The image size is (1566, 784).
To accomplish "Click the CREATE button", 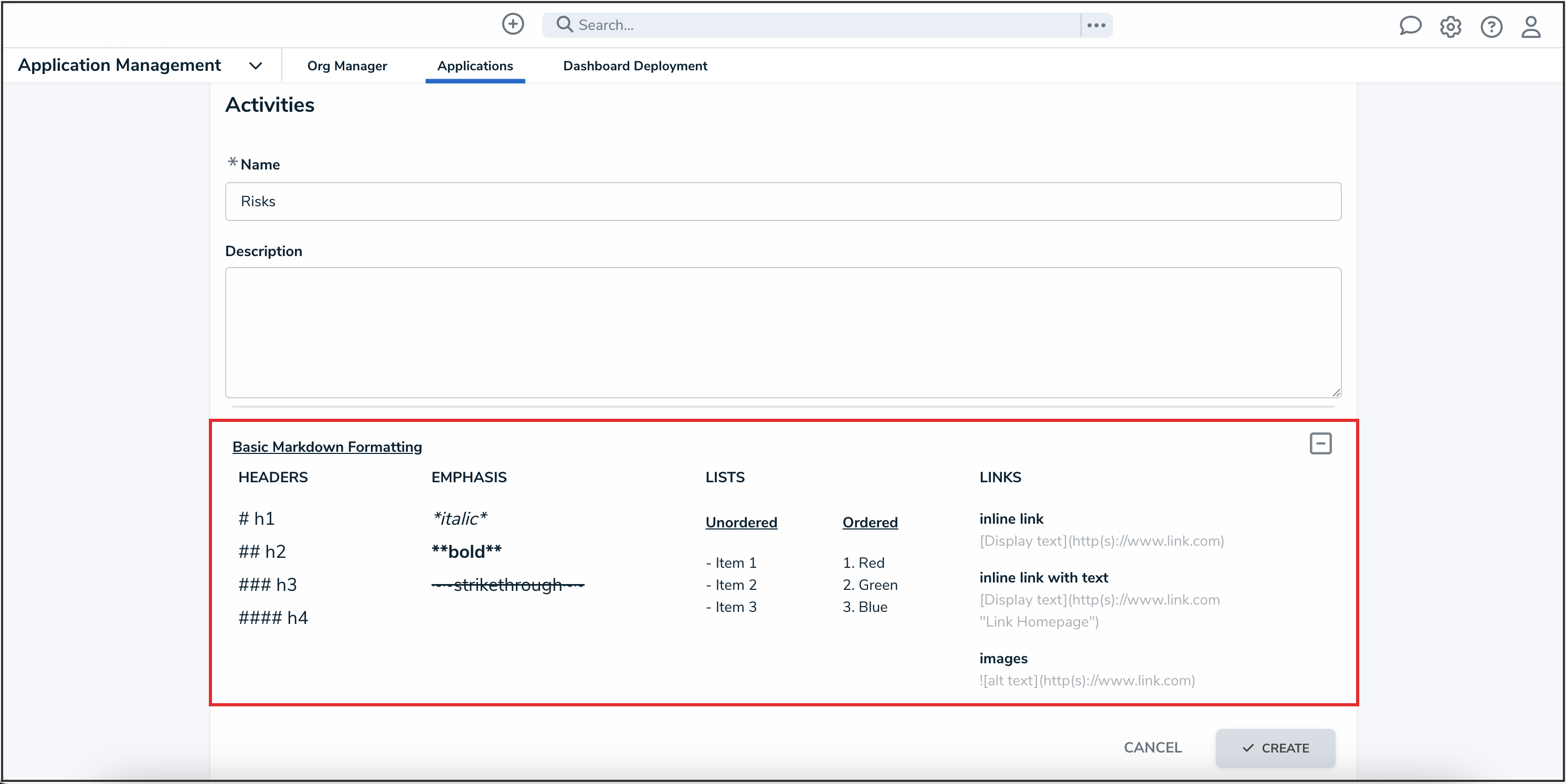I will 1275,748.
